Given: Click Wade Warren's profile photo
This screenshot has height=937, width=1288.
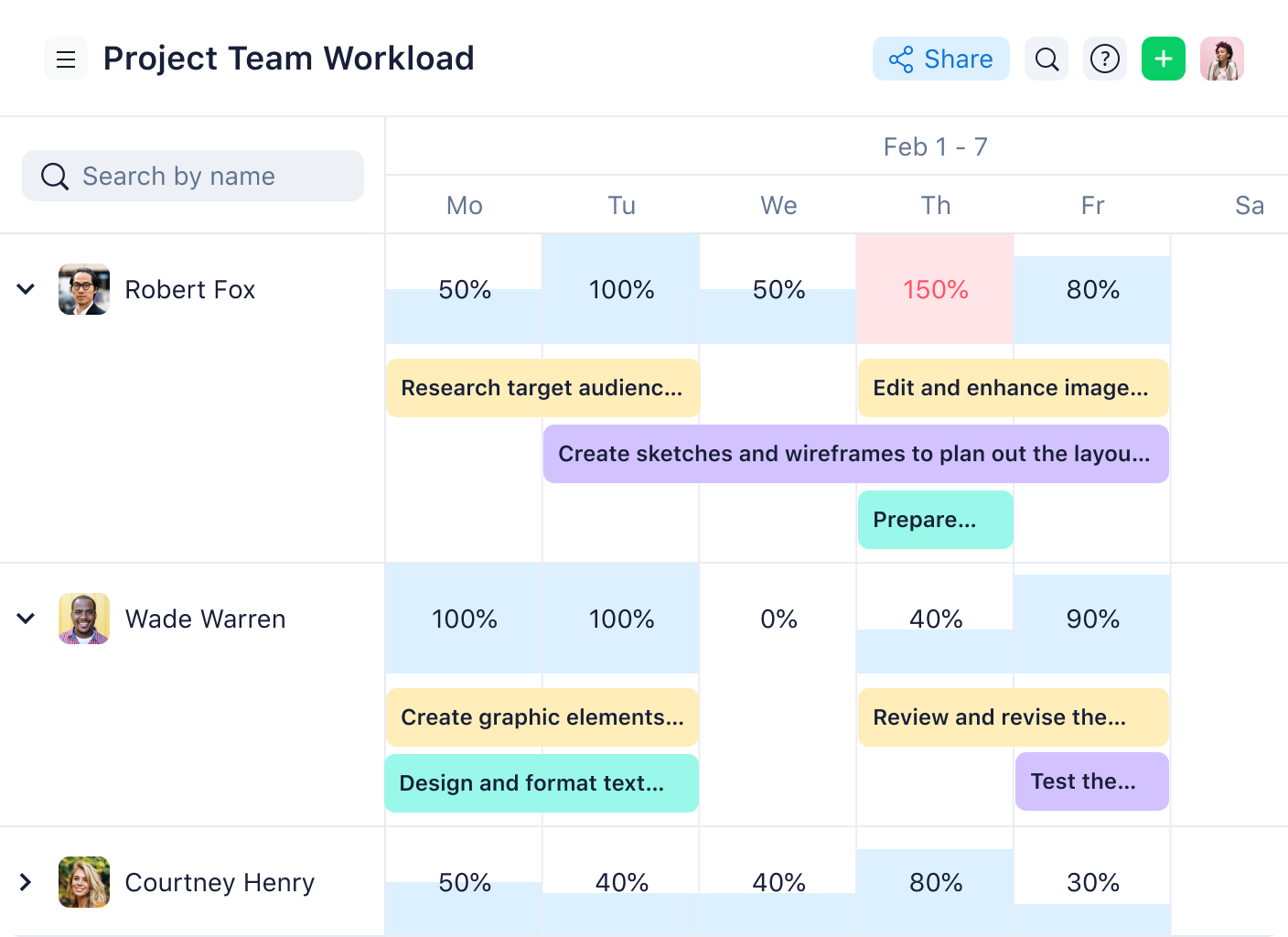Looking at the screenshot, I should [x=83, y=619].
